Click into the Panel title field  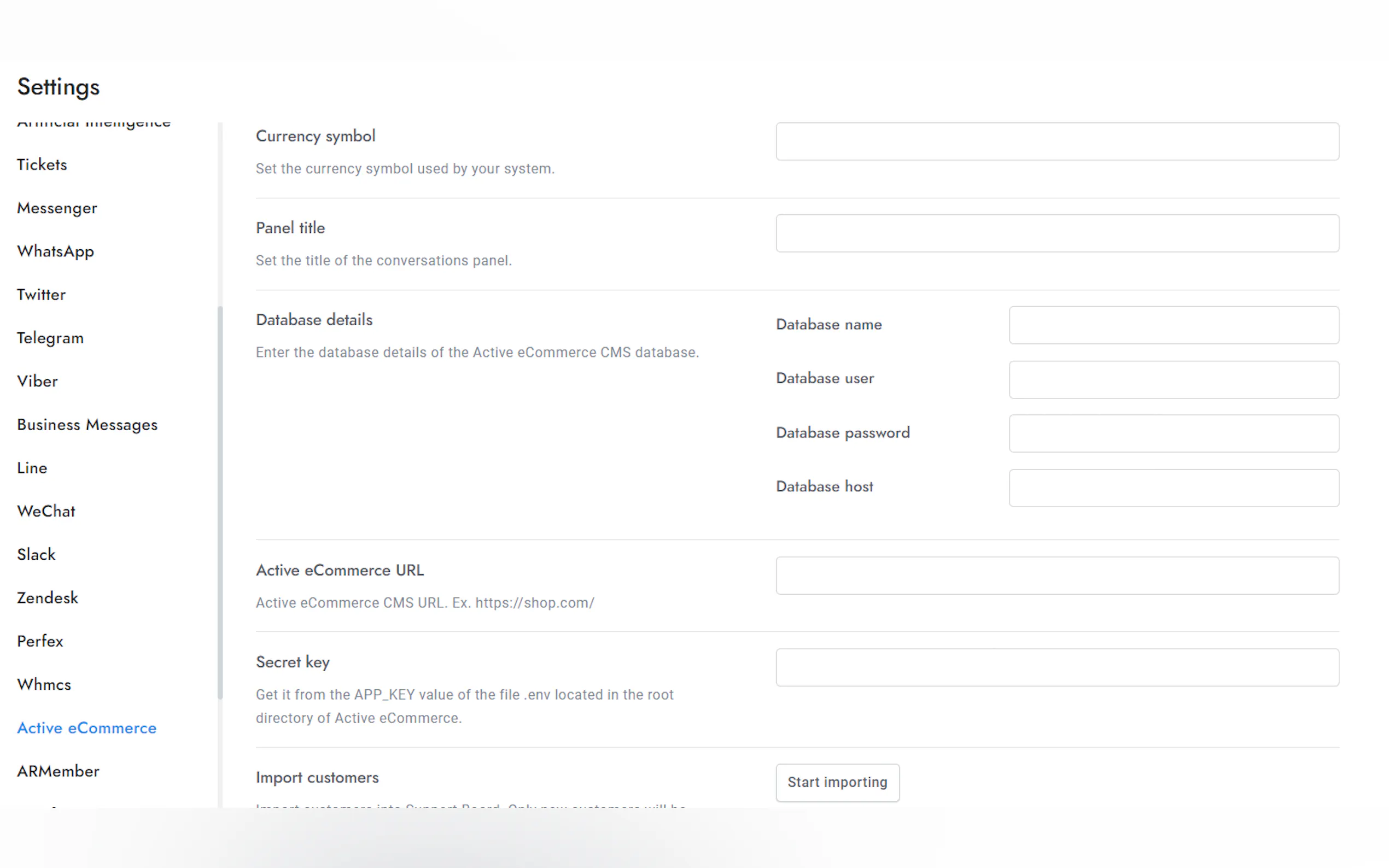[1057, 233]
